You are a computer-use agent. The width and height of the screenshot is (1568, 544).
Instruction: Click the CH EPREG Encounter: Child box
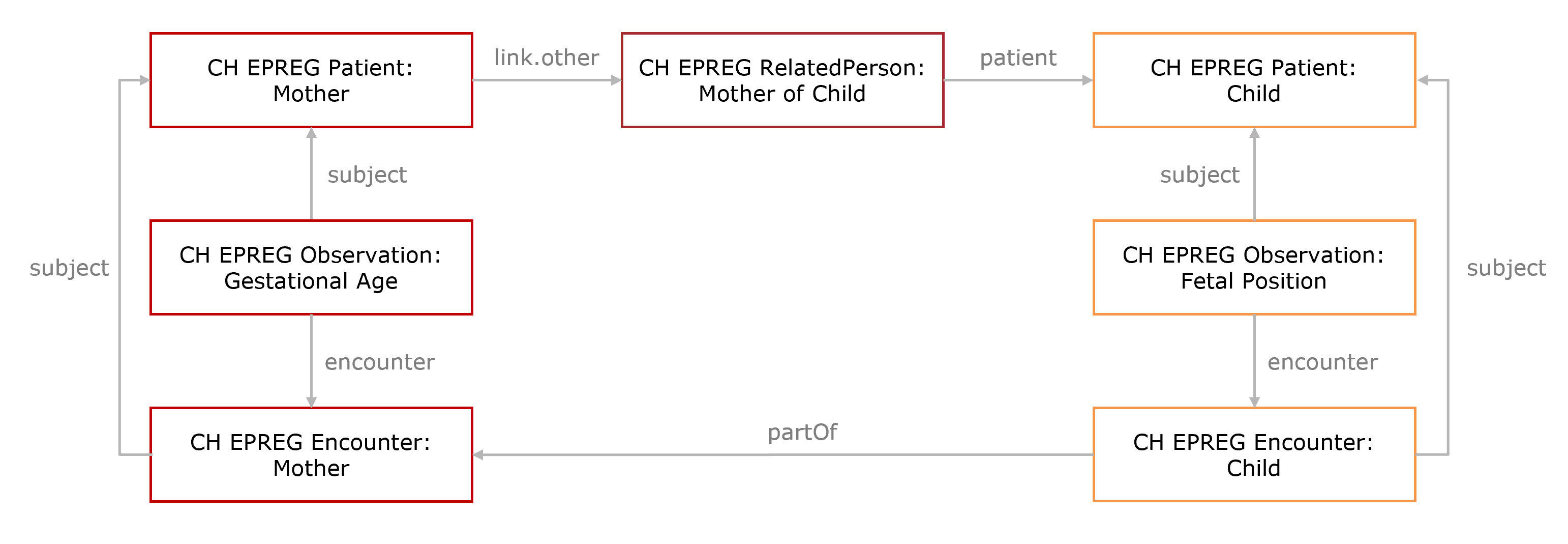point(1254,454)
